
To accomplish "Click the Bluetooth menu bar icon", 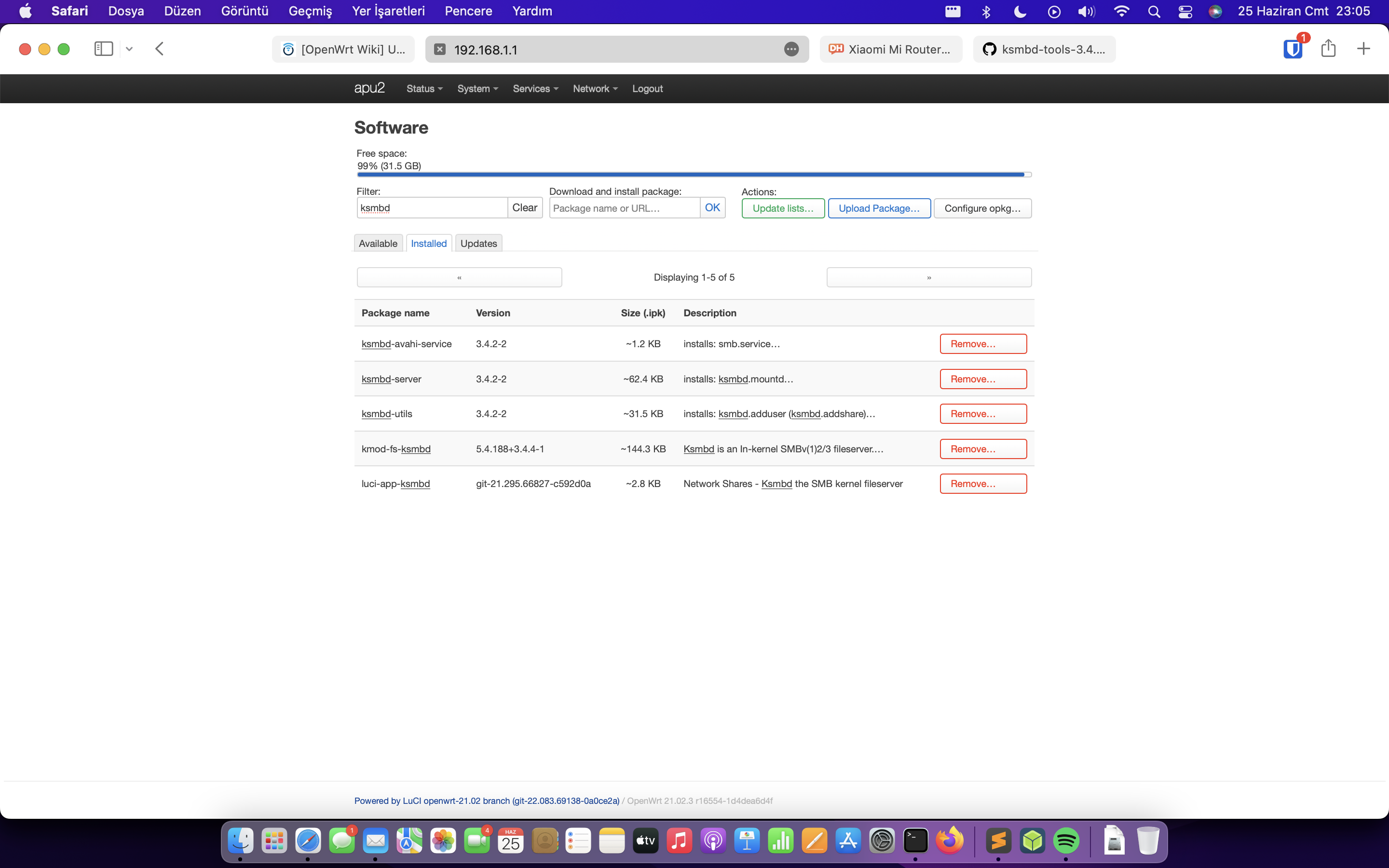I will 986,12.
